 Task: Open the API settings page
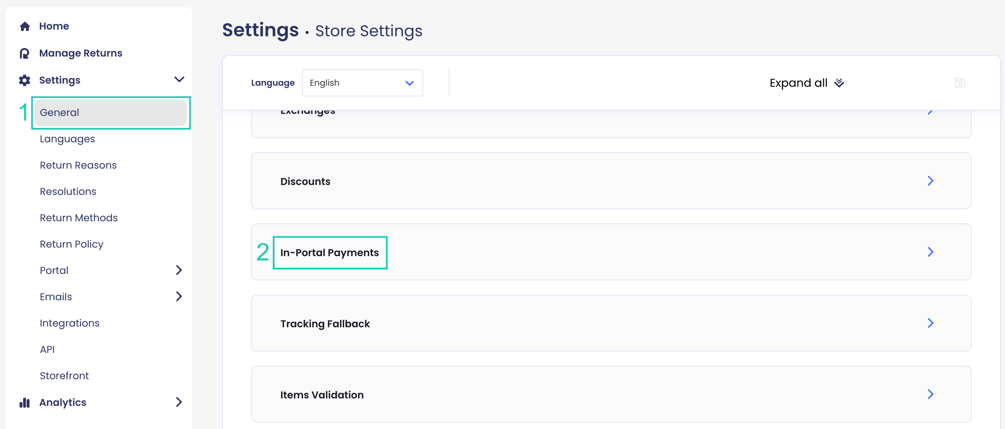(x=47, y=349)
